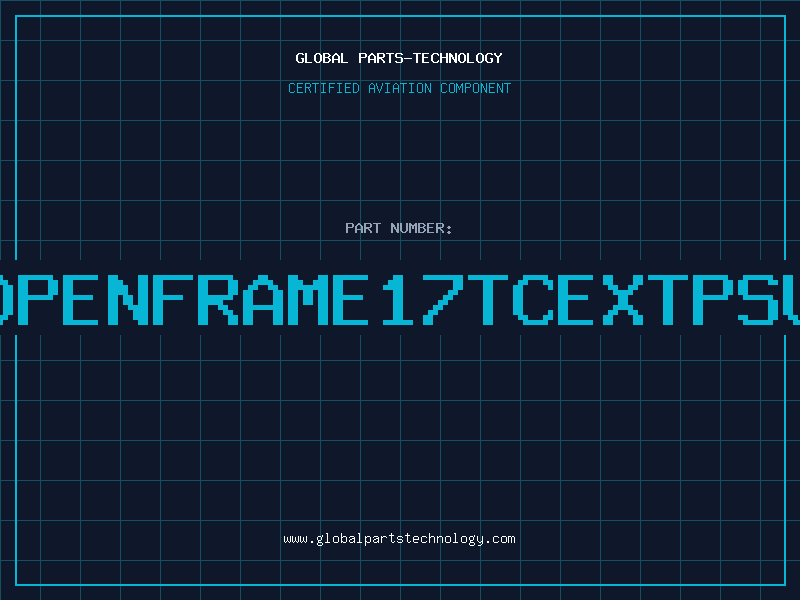
Task: Click the PART NUMBER: label
Action: pyautogui.click(x=398, y=228)
